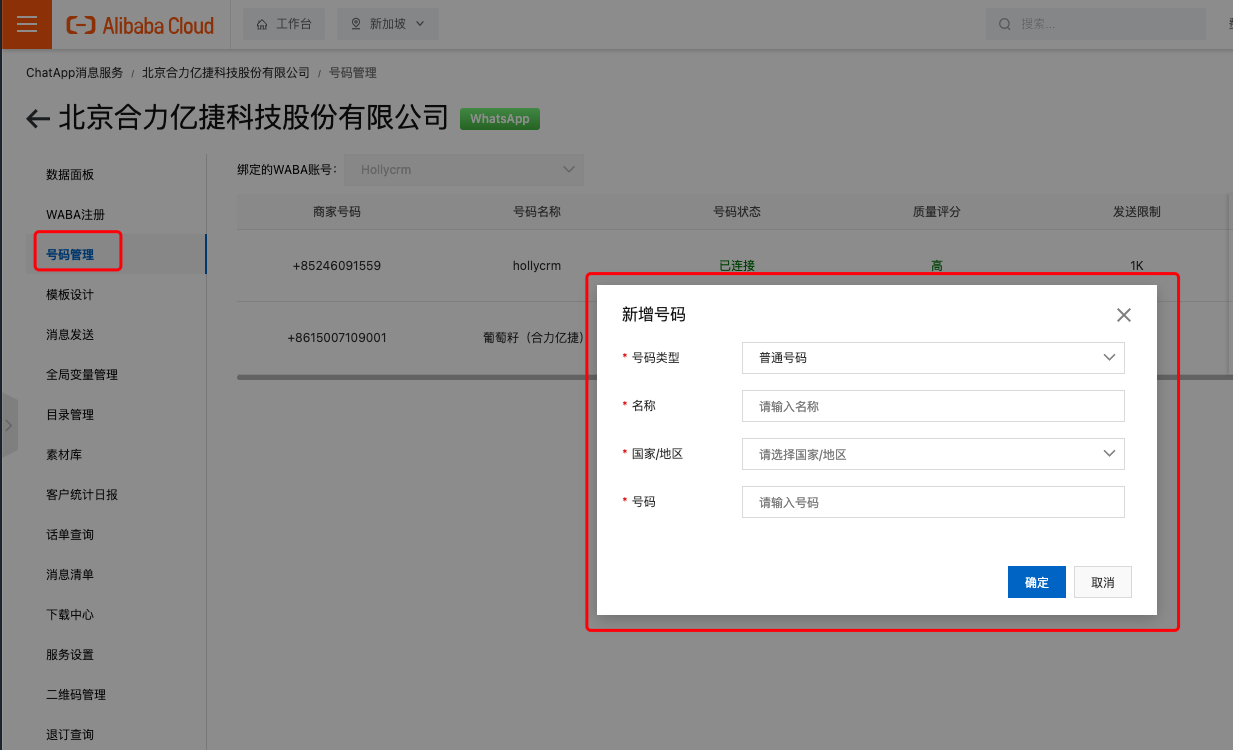The height and width of the screenshot is (750, 1233).
Task: Click the 发送限制 column header
Action: 1137,212
